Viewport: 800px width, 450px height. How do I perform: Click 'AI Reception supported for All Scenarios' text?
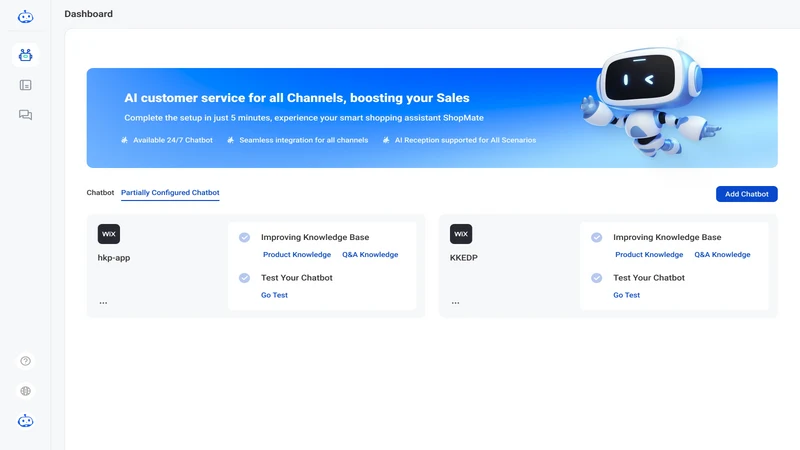coord(465,140)
